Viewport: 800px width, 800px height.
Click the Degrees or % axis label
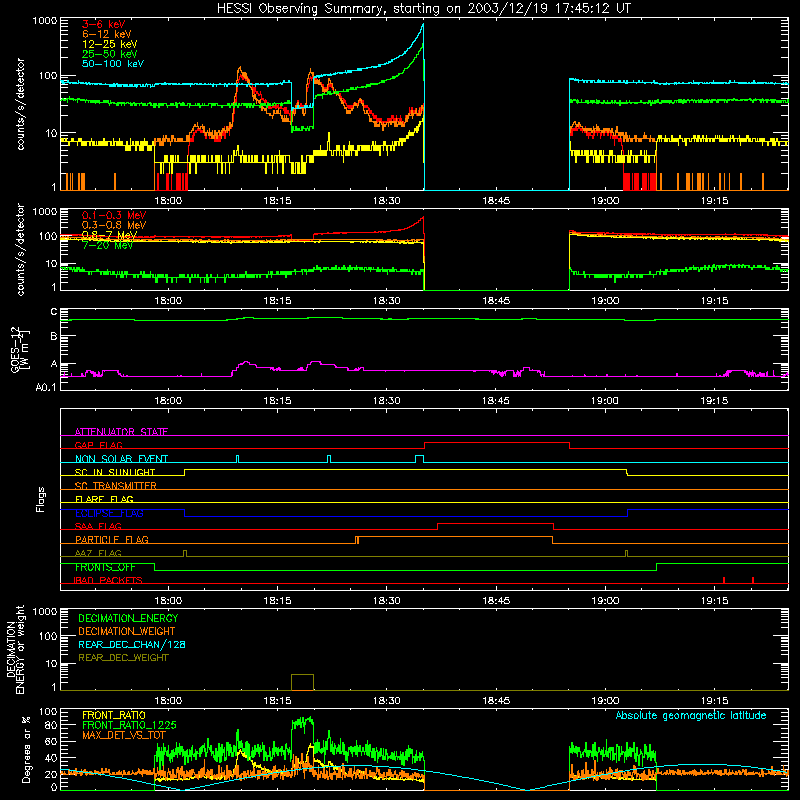pos(26,749)
